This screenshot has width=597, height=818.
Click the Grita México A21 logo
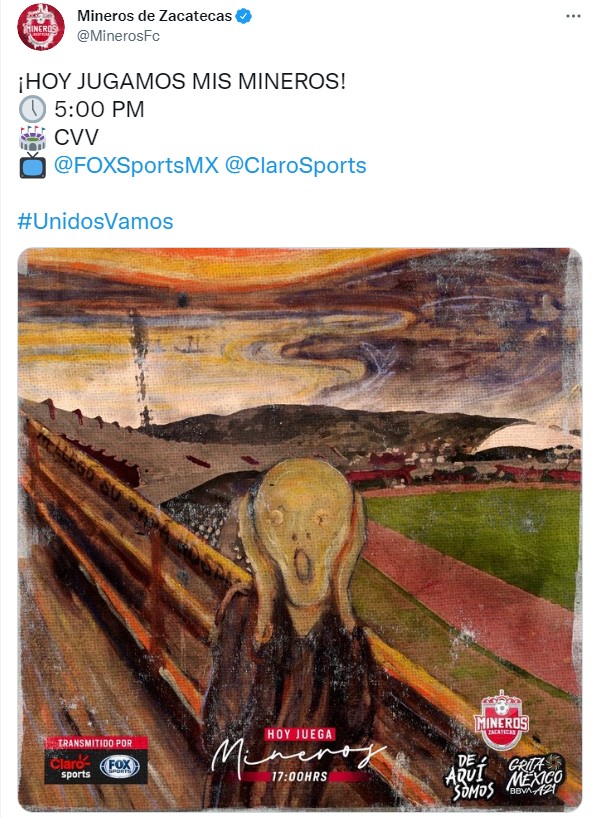pos(534,777)
